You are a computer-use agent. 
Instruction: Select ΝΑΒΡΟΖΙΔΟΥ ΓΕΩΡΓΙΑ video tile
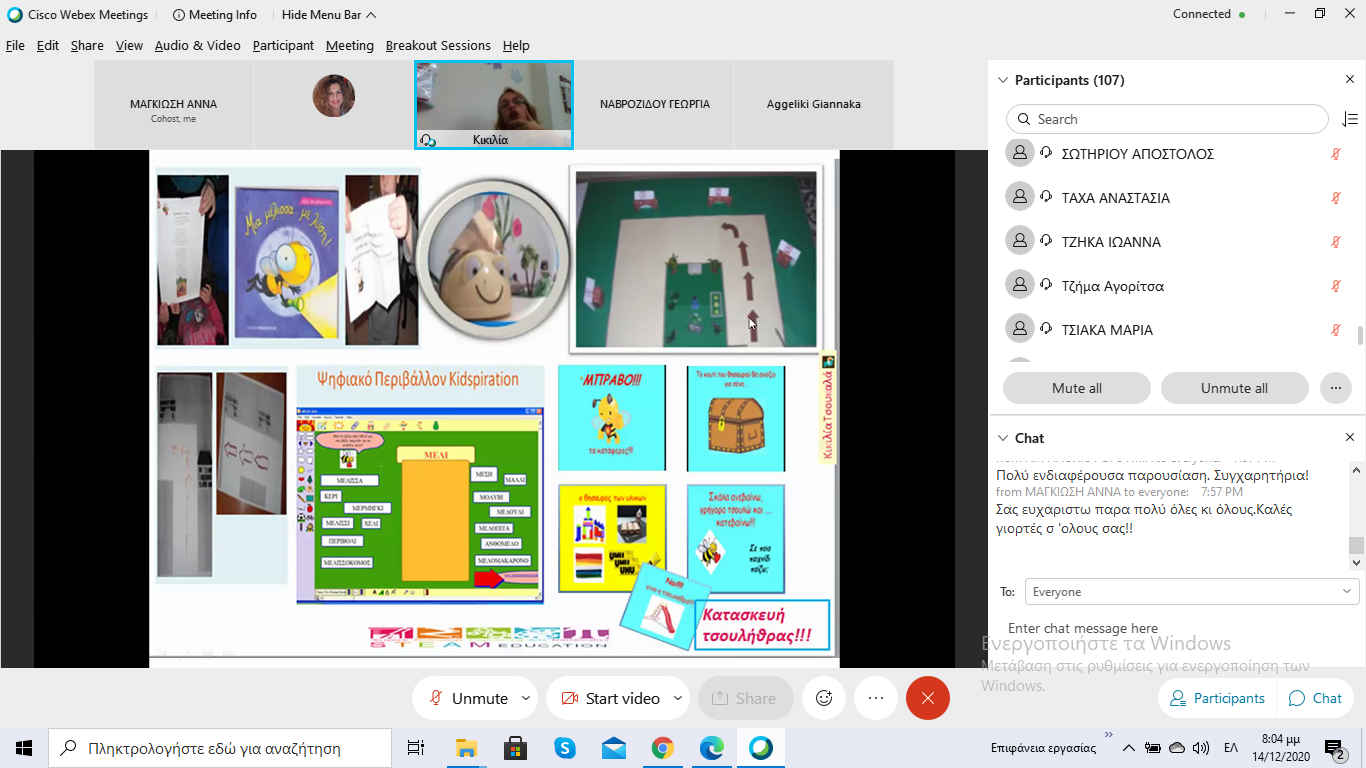[654, 105]
